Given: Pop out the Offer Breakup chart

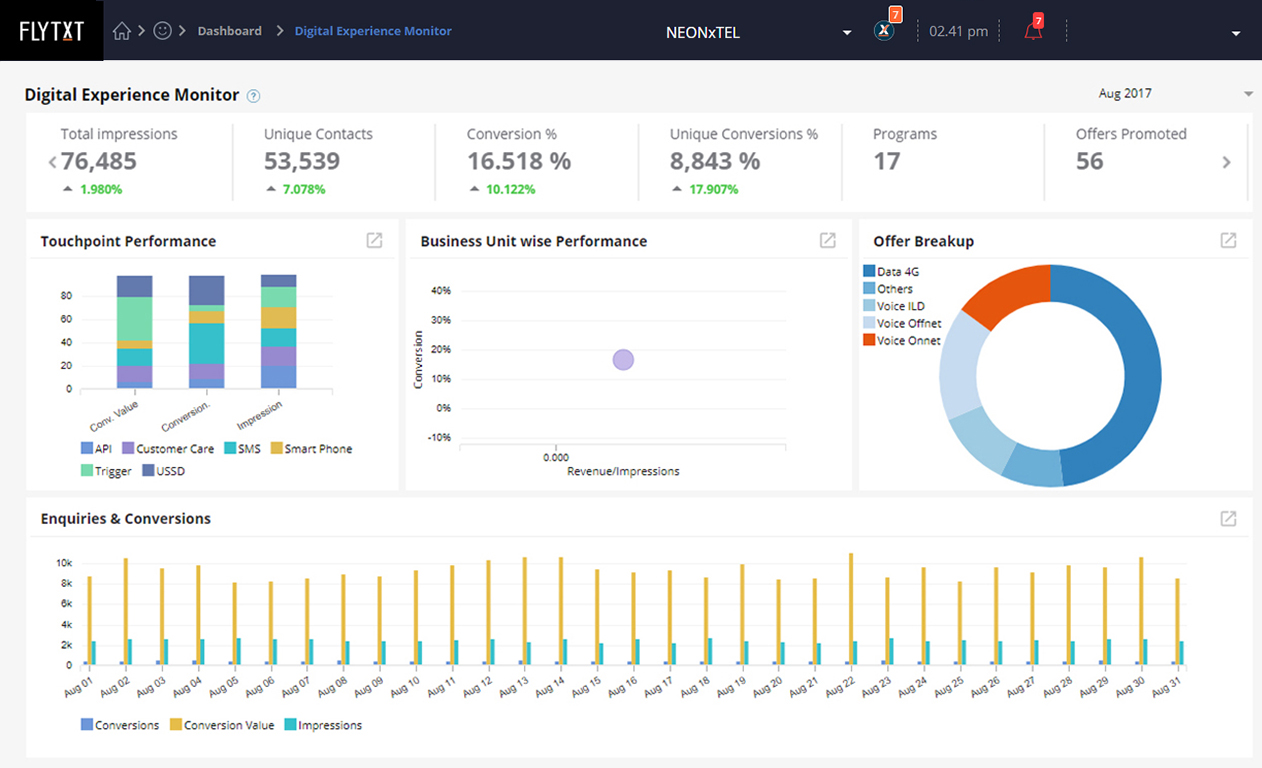Looking at the screenshot, I should coord(1228,241).
